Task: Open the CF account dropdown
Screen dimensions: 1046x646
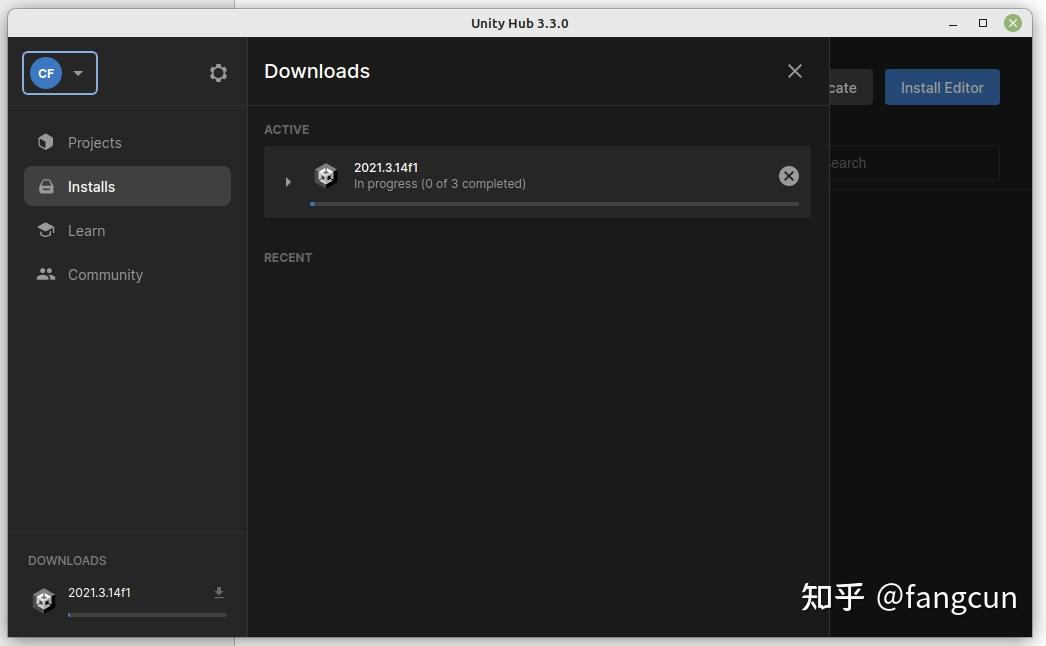Action: click(x=78, y=72)
